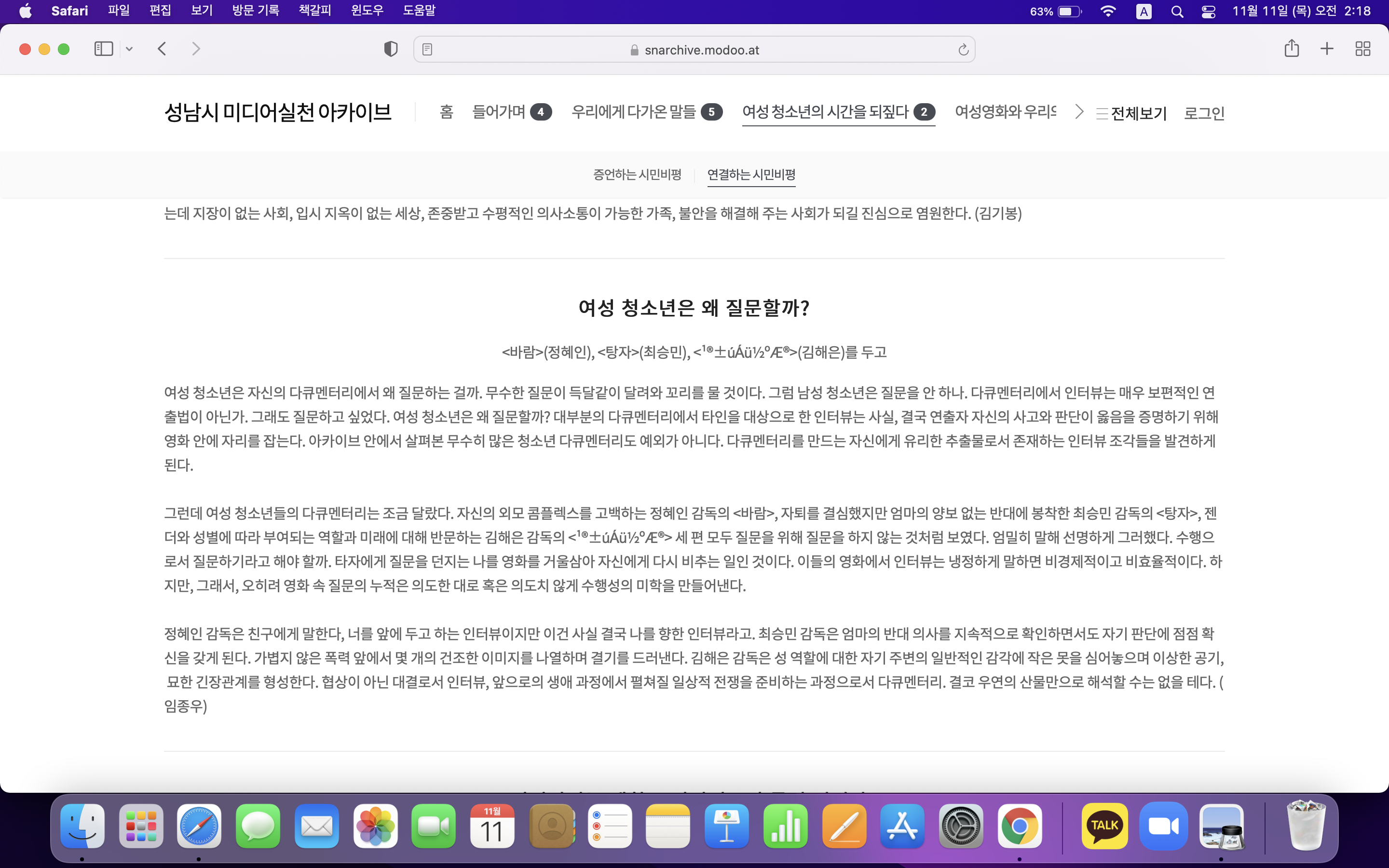Open Reader view icon in address bar
The height and width of the screenshot is (868, 1389).
point(427,50)
